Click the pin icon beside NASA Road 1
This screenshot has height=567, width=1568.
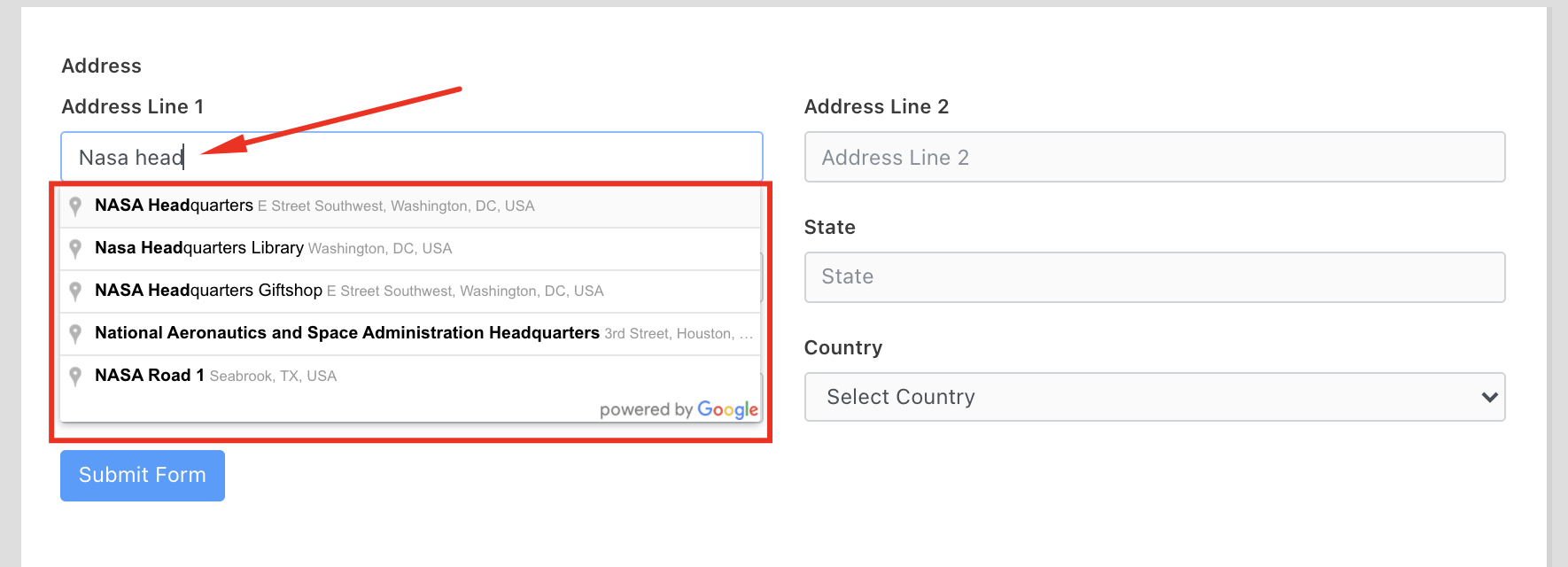pyautogui.click(x=75, y=376)
